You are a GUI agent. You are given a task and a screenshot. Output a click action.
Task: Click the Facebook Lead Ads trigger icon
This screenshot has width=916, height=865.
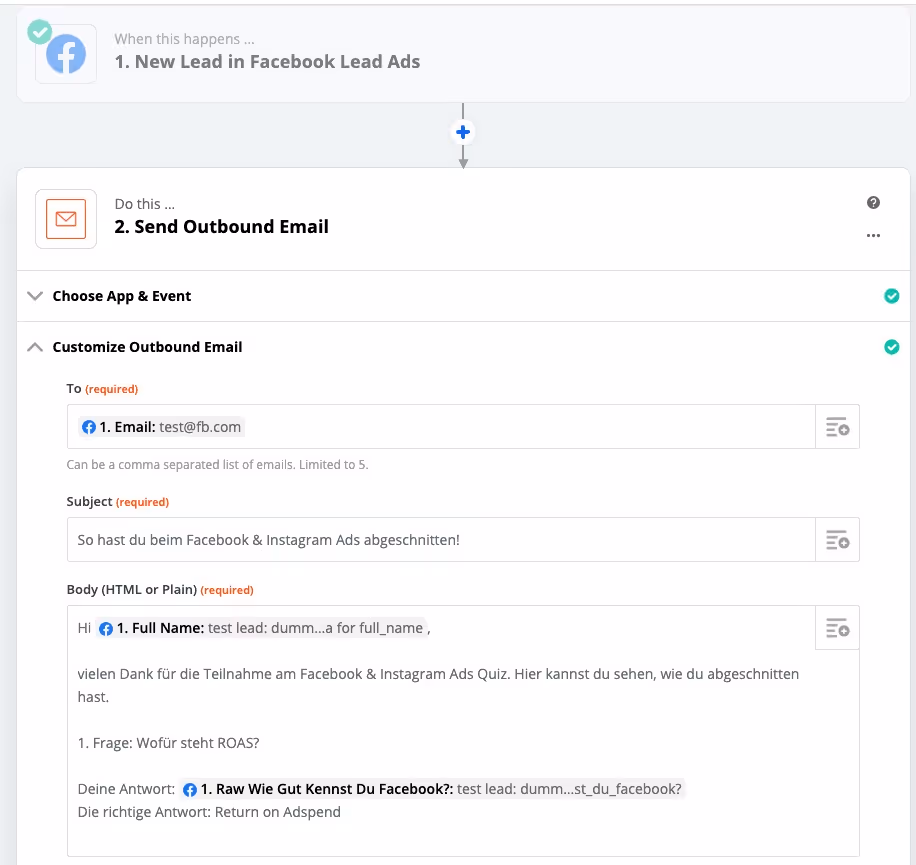click(x=66, y=54)
